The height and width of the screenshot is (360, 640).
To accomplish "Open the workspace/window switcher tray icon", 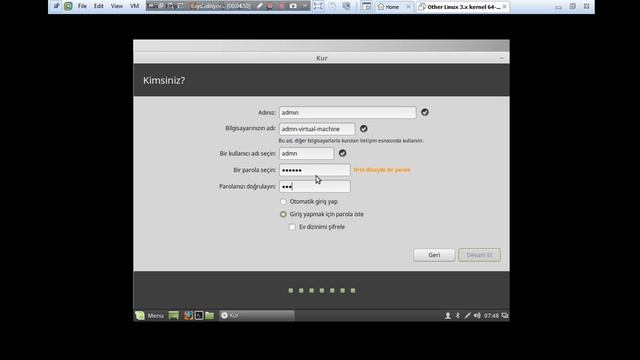I will [x=505, y=316].
